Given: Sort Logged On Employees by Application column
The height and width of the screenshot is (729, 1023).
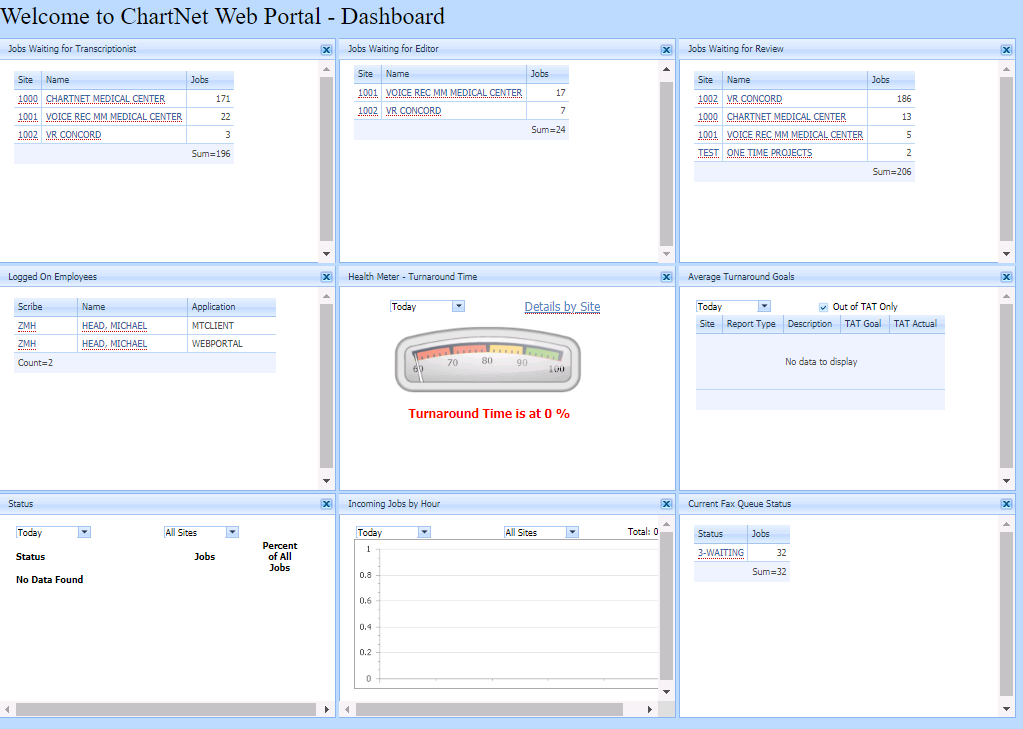Looking at the screenshot, I should click(232, 307).
